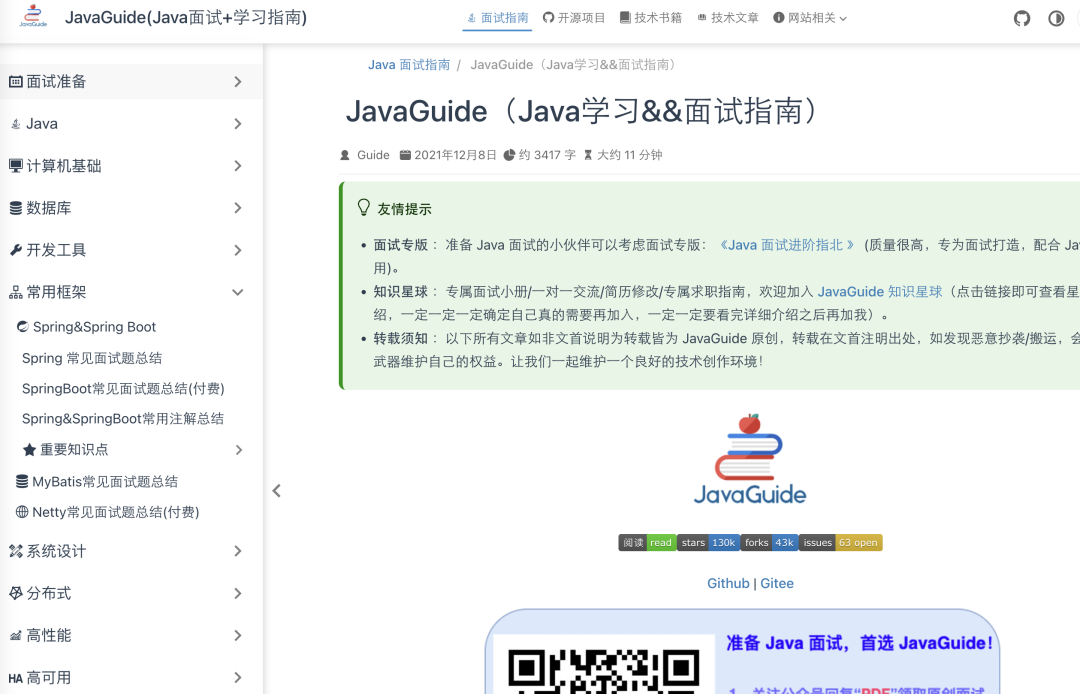Expand the Java sidebar section chevron
Screen dimensions: 1080x694
tap(238, 124)
